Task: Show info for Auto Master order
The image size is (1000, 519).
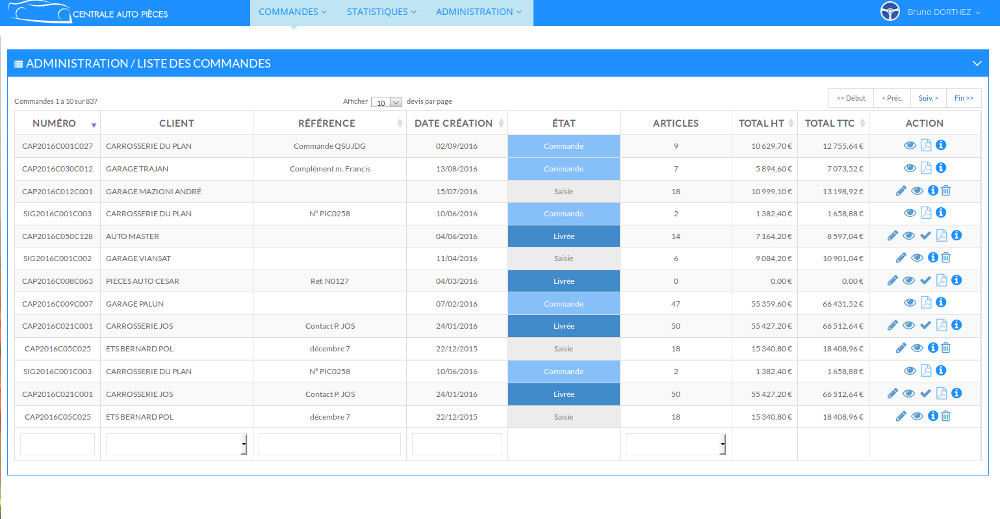Action: click(957, 235)
